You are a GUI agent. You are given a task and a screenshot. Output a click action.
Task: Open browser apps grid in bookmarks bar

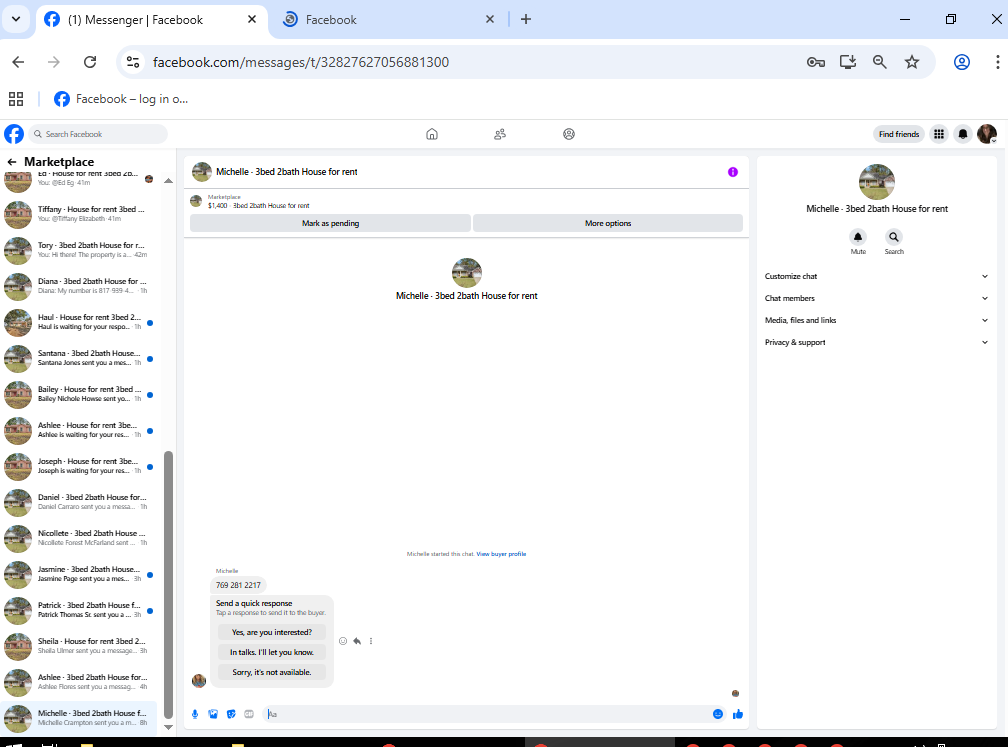(x=16, y=99)
